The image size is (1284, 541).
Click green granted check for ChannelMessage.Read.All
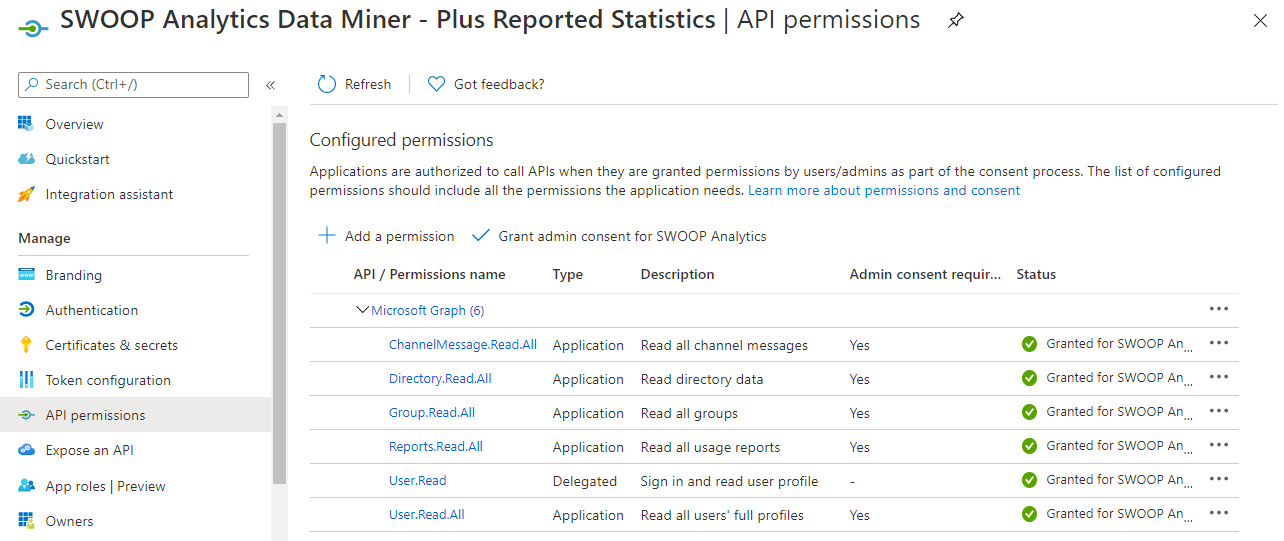coord(1029,344)
